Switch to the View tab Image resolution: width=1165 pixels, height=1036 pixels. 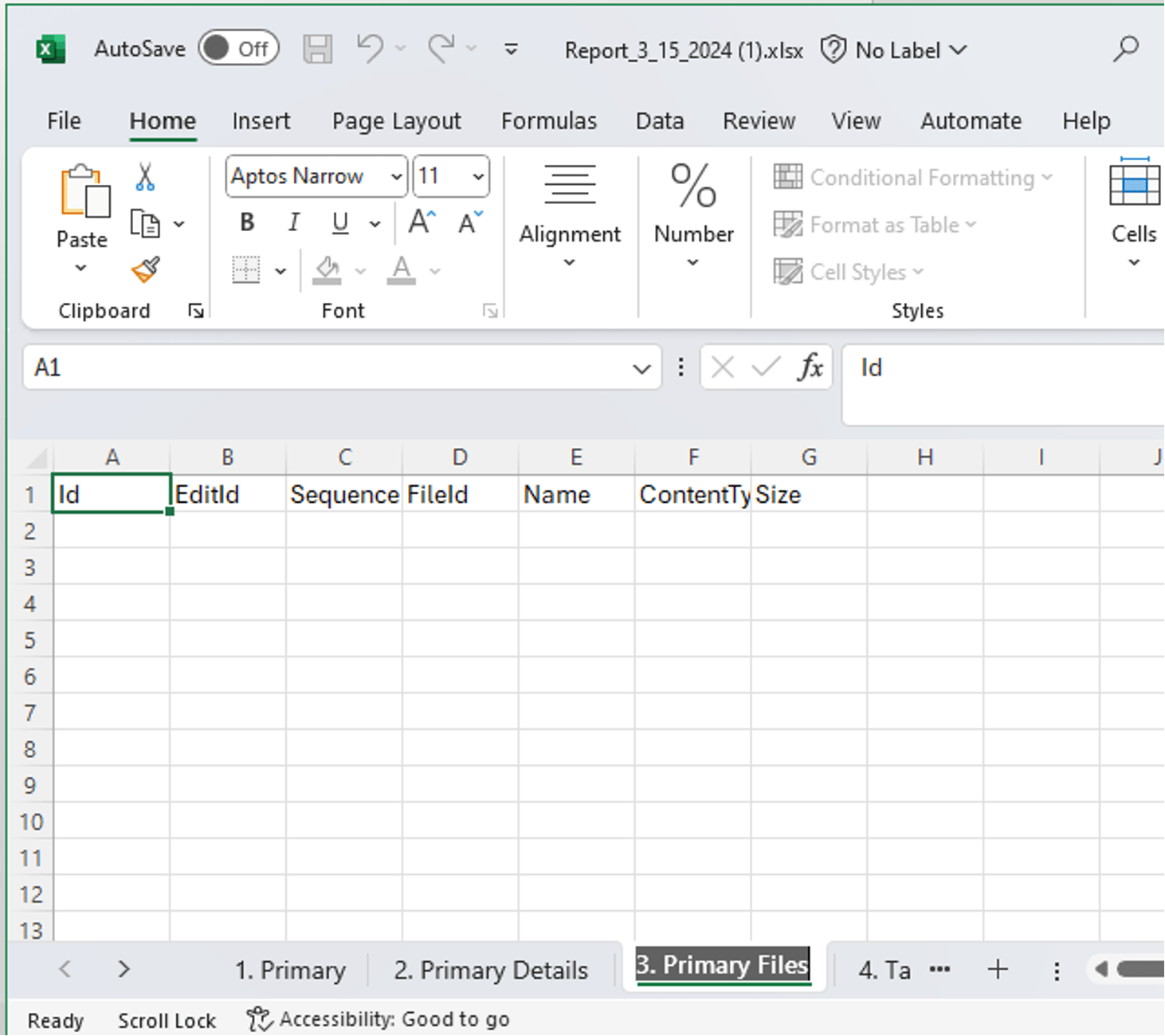point(857,121)
